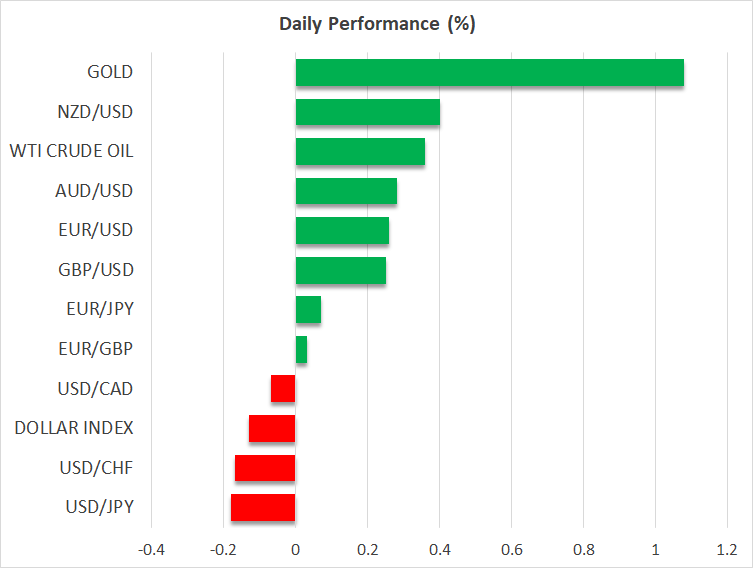This screenshot has height=568, width=753.
Task: Click the WTI CRUDE OIL bar
Action: (360, 152)
